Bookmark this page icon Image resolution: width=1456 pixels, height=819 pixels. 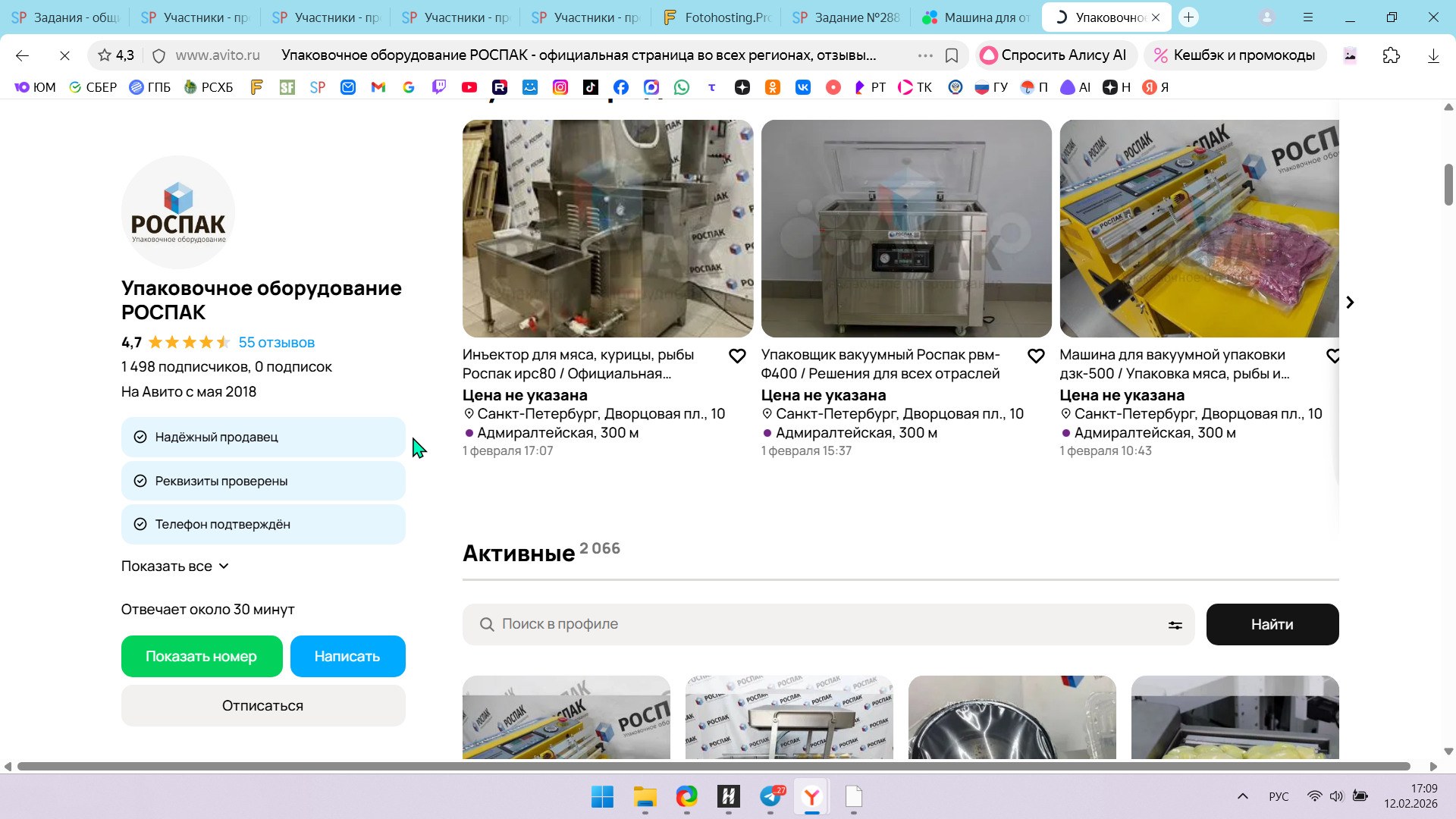[952, 55]
